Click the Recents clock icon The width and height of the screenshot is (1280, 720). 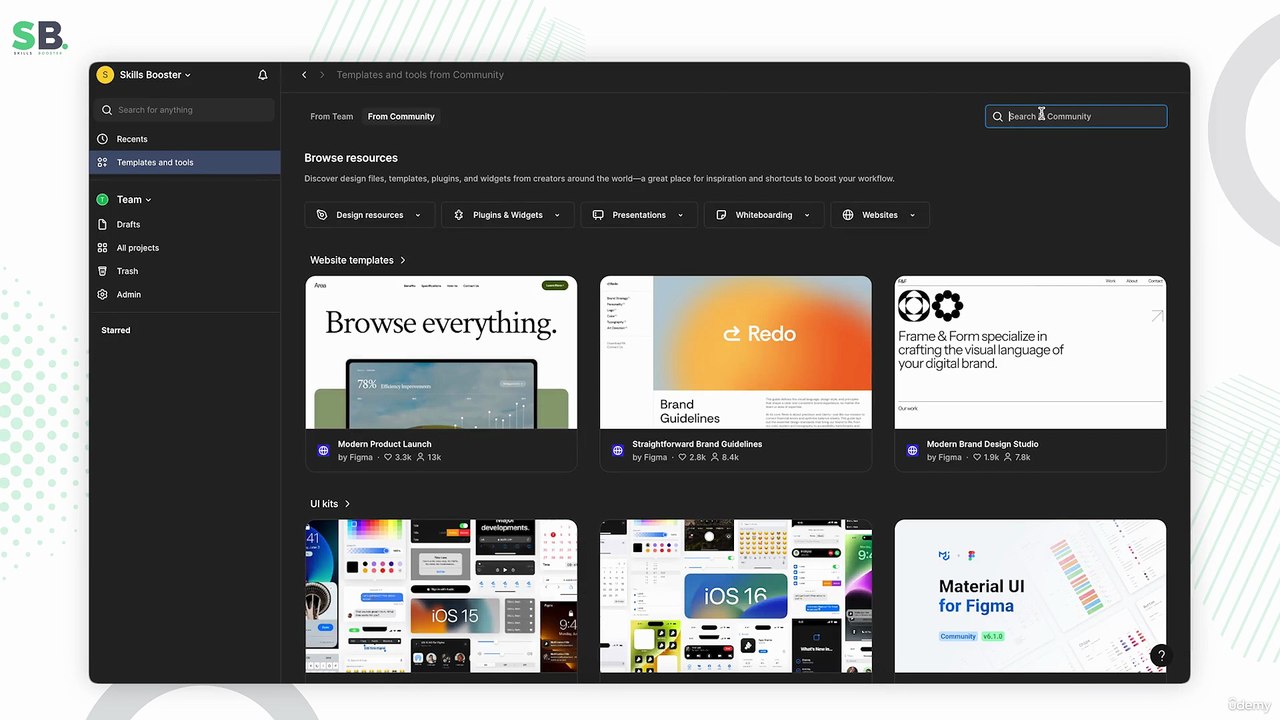point(102,139)
